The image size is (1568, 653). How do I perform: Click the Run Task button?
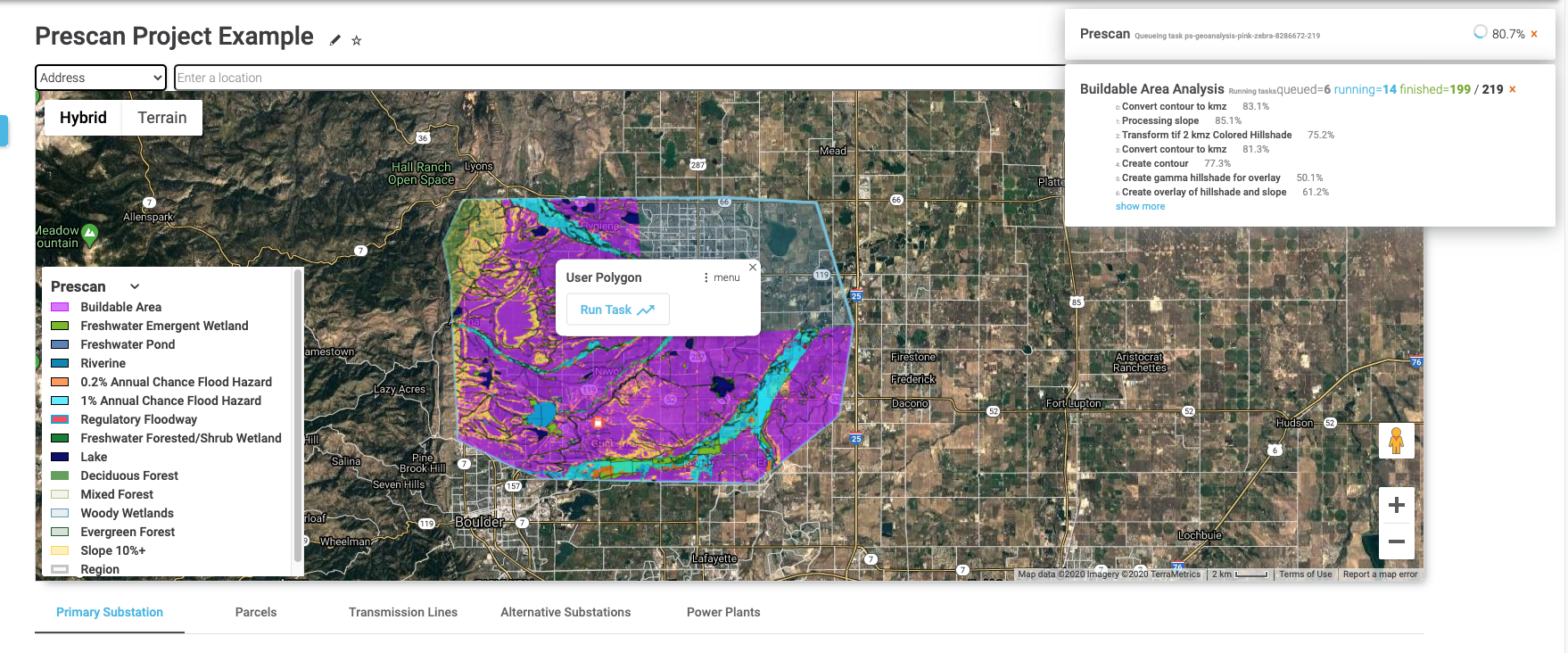(x=617, y=310)
